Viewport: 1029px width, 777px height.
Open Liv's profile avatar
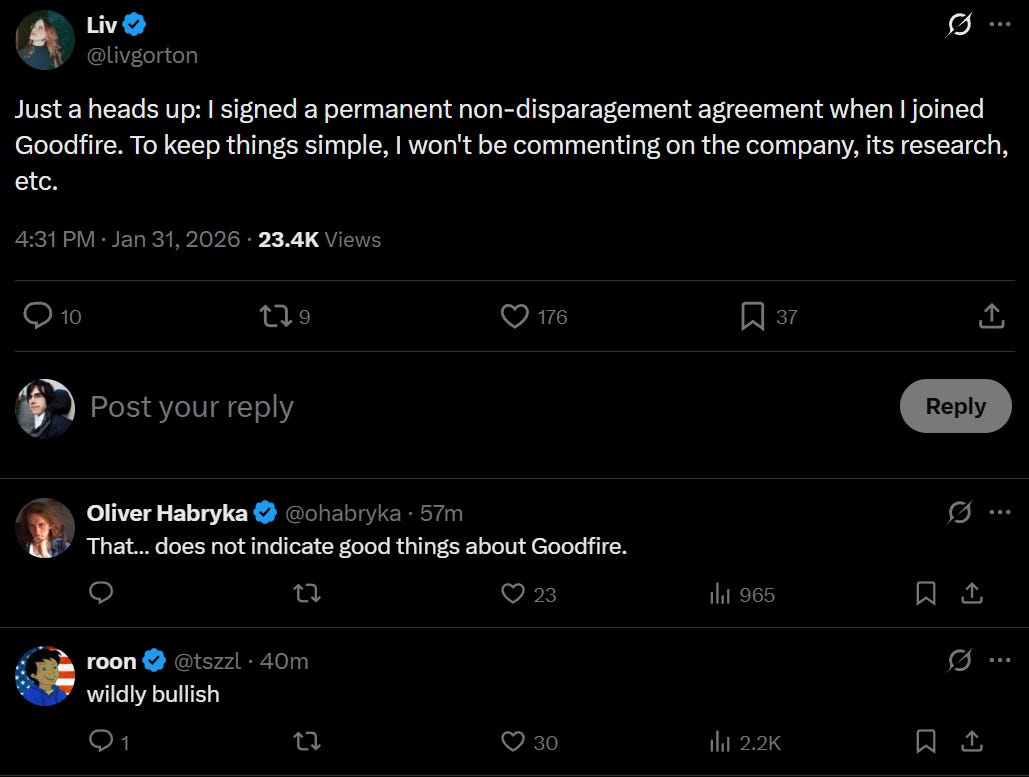(x=45, y=40)
